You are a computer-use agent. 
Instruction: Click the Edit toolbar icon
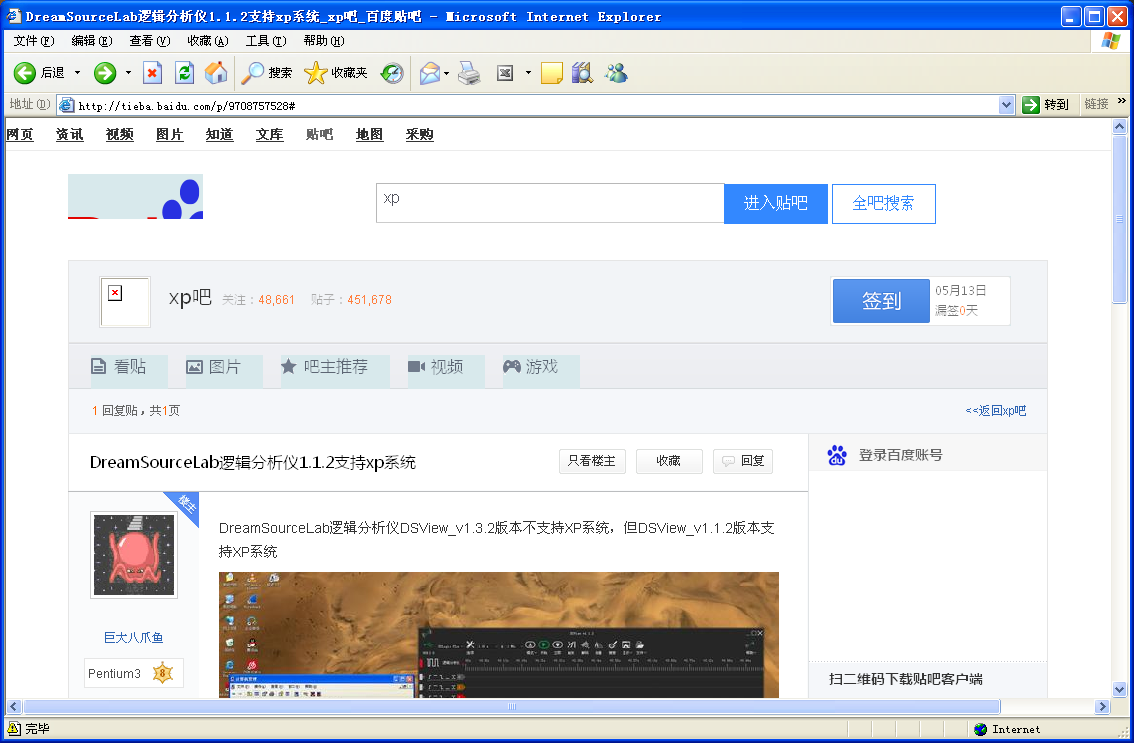(505, 72)
